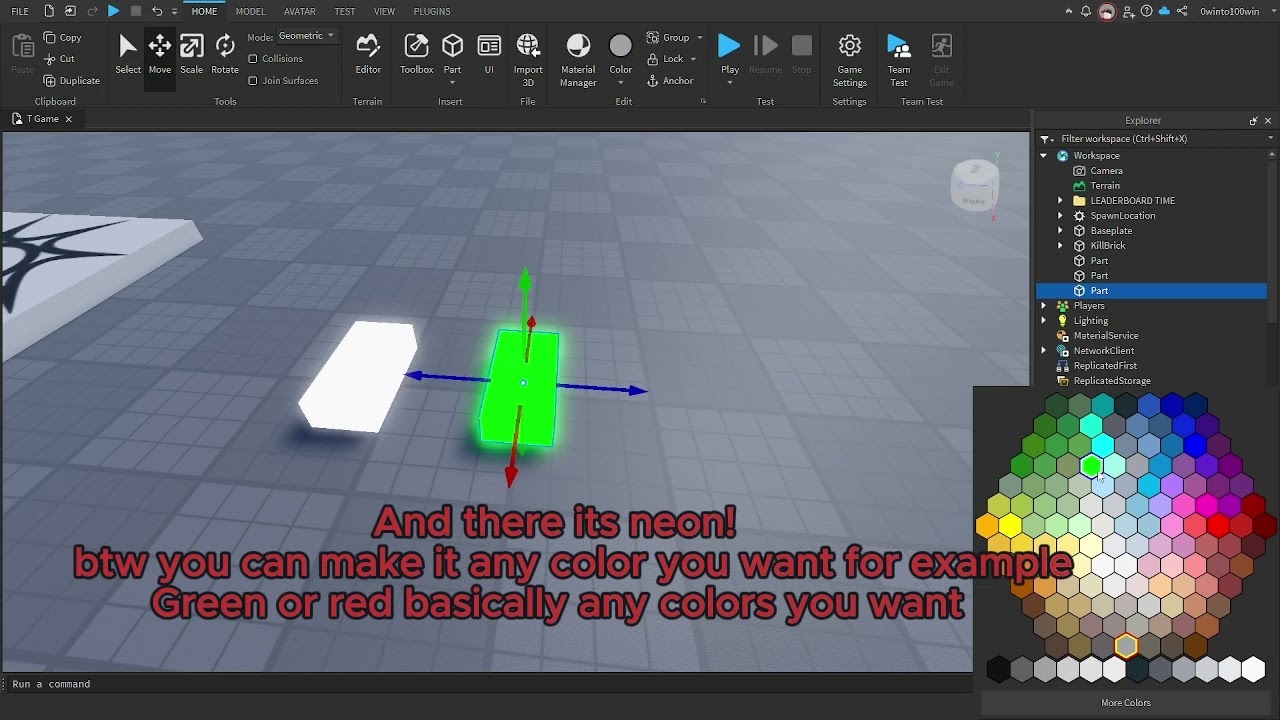This screenshot has height=720, width=1280.
Task: Open the notifications bell
Action: 1086,11
